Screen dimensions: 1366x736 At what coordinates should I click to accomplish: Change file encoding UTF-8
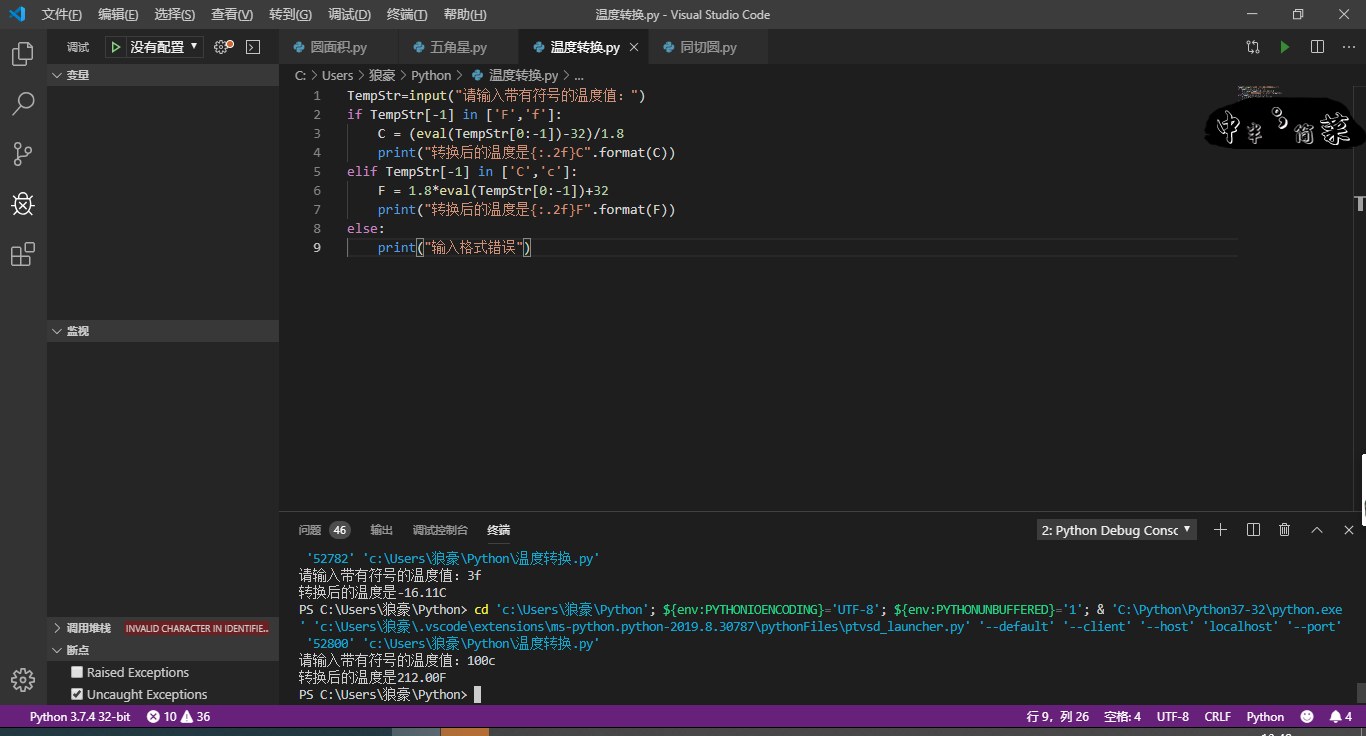[x=1173, y=716]
